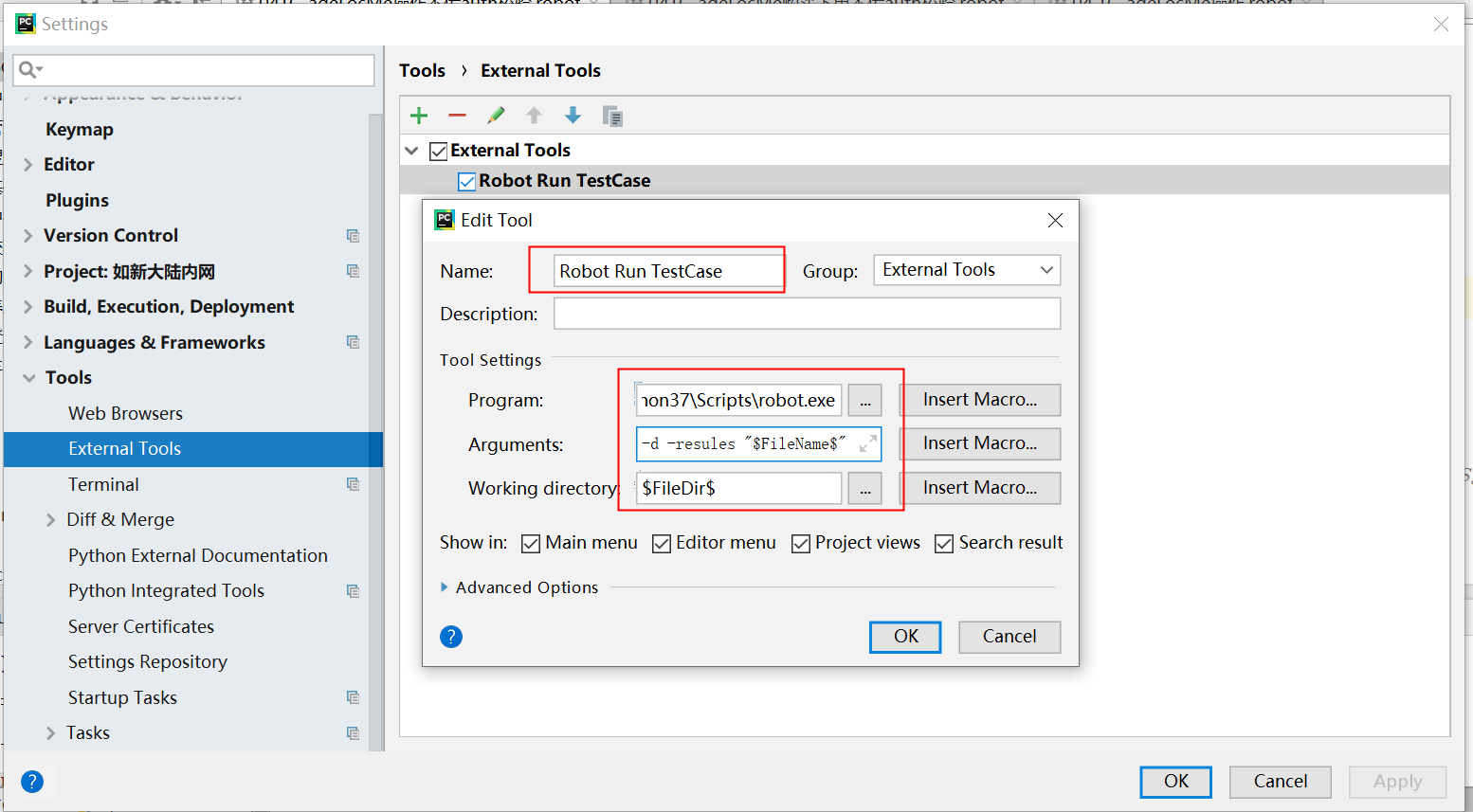Uncheck Editor menu option

(x=662, y=543)
